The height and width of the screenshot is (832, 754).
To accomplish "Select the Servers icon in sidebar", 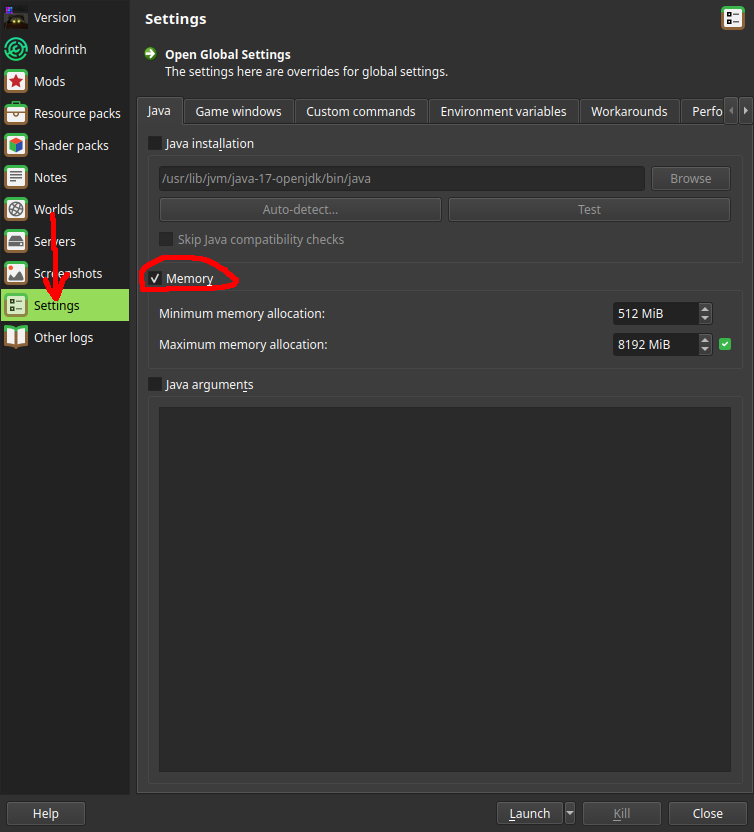I will 16,241.
